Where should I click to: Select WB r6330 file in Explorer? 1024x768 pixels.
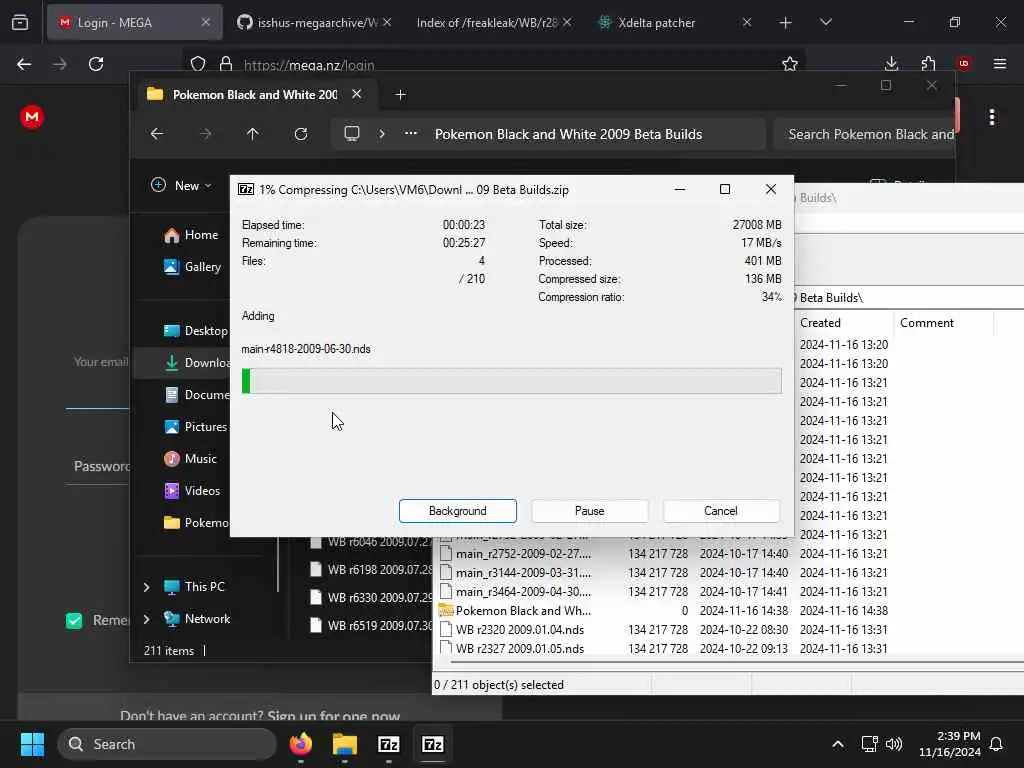pyautogui.click(x=371, y=598)
